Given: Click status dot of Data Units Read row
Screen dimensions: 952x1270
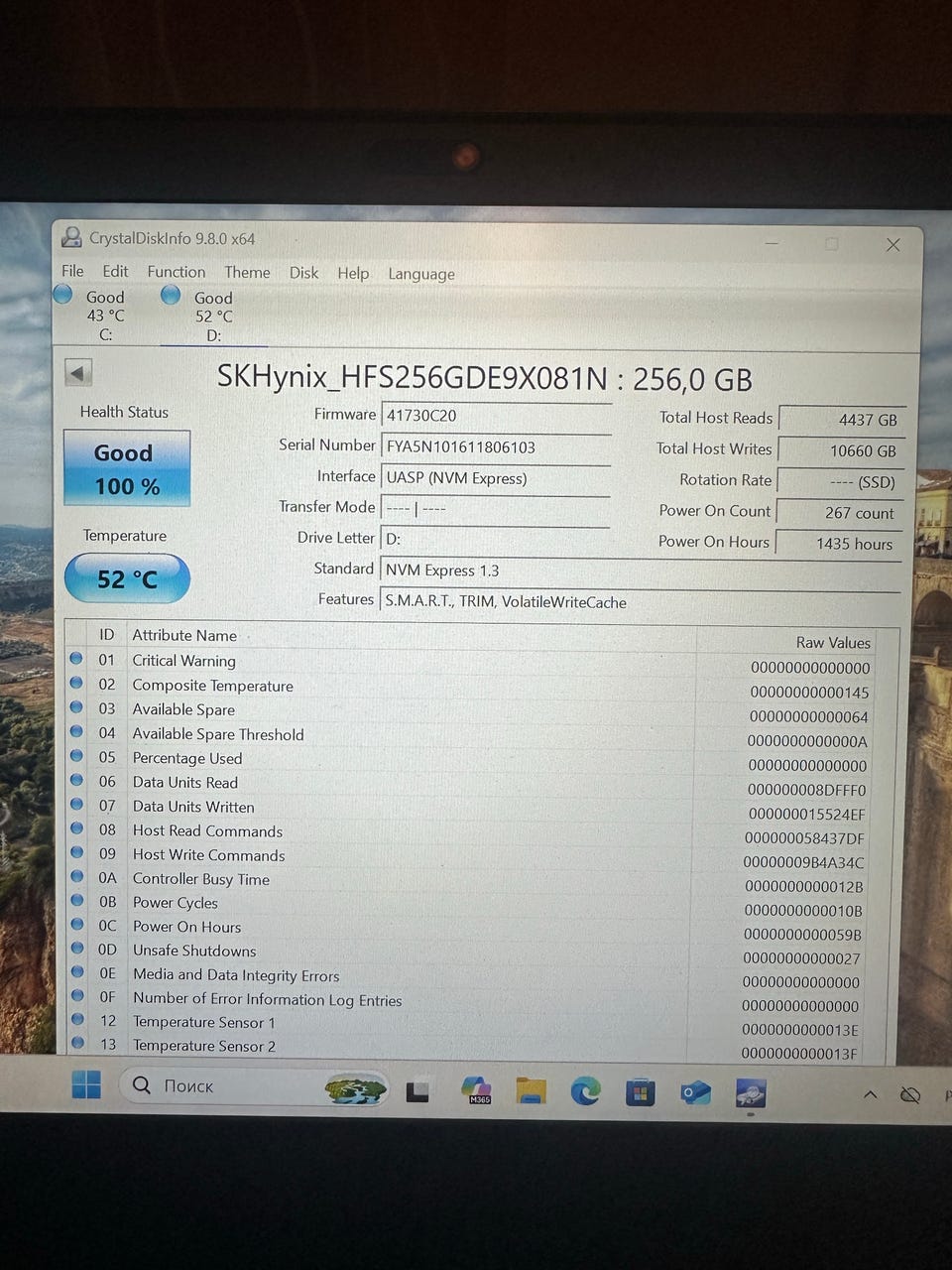Looking at the screenshot, I should click(x=76, y=780).
